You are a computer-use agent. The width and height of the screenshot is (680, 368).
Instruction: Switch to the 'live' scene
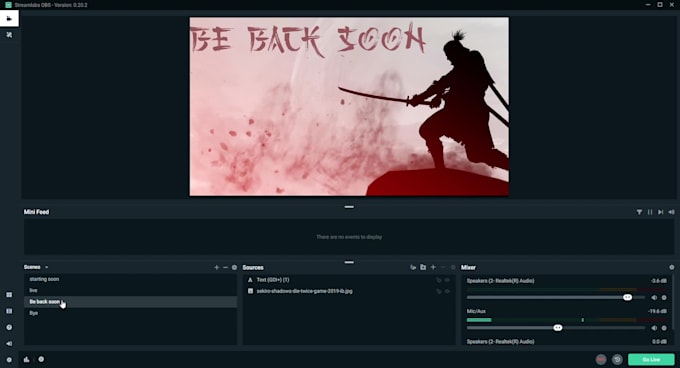(130, 290)
